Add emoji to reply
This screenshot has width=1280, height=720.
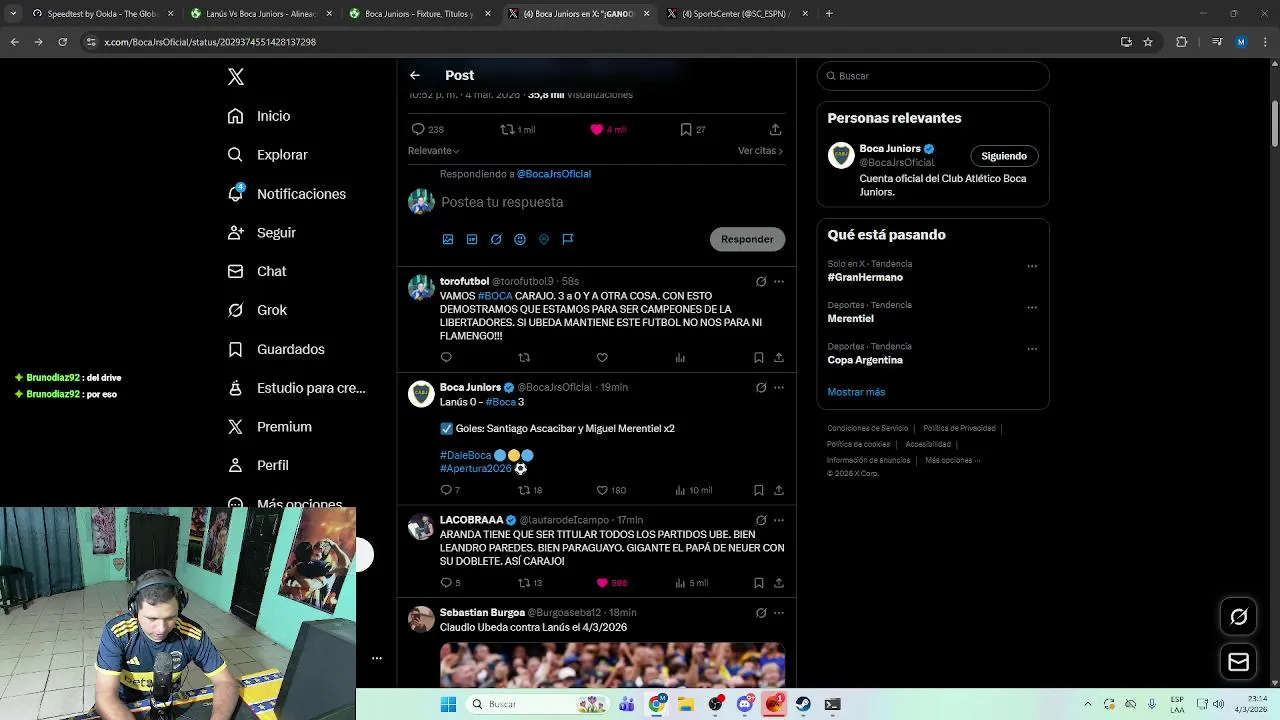coord(520,239)
